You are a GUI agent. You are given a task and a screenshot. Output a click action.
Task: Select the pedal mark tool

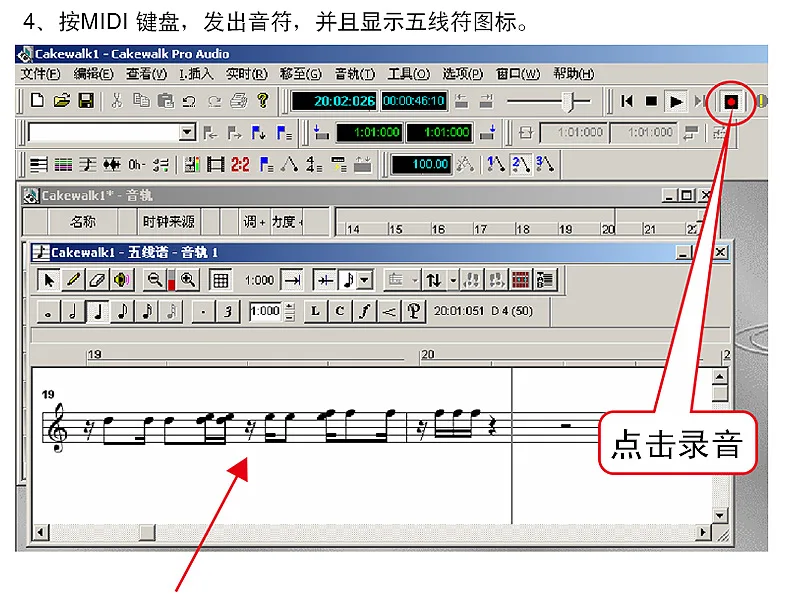(413, 311)
